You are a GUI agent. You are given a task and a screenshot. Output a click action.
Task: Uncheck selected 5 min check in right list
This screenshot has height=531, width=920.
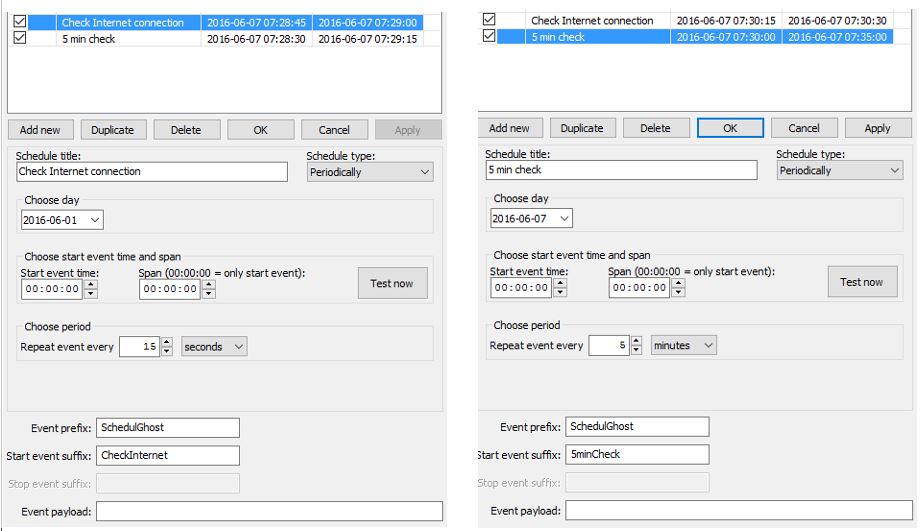489,36
